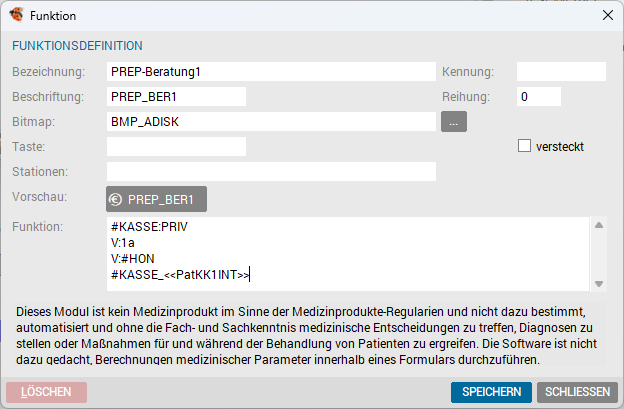Click the Reihung field showing 0

[538, 97]
